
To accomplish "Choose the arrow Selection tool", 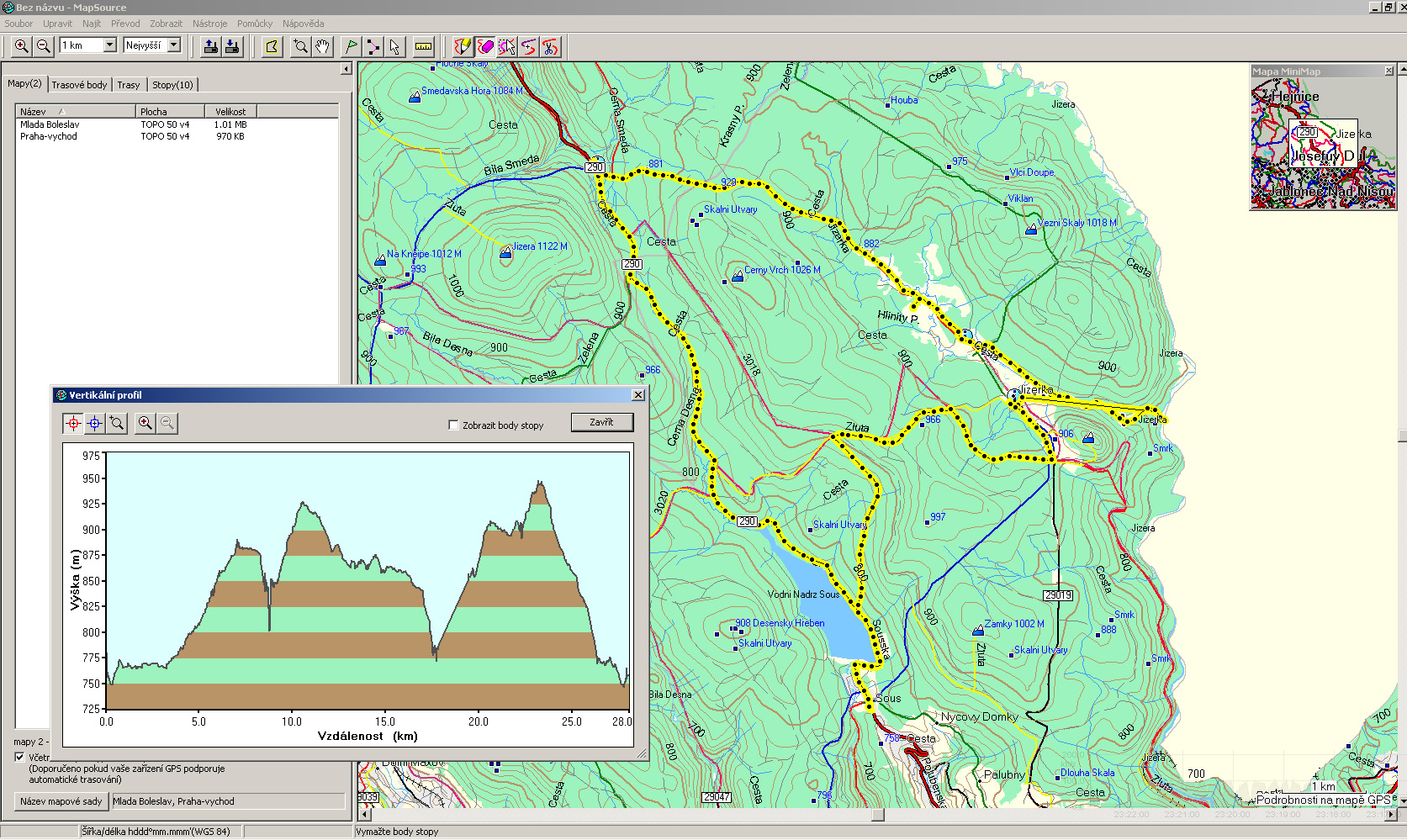I will point(394,46).
